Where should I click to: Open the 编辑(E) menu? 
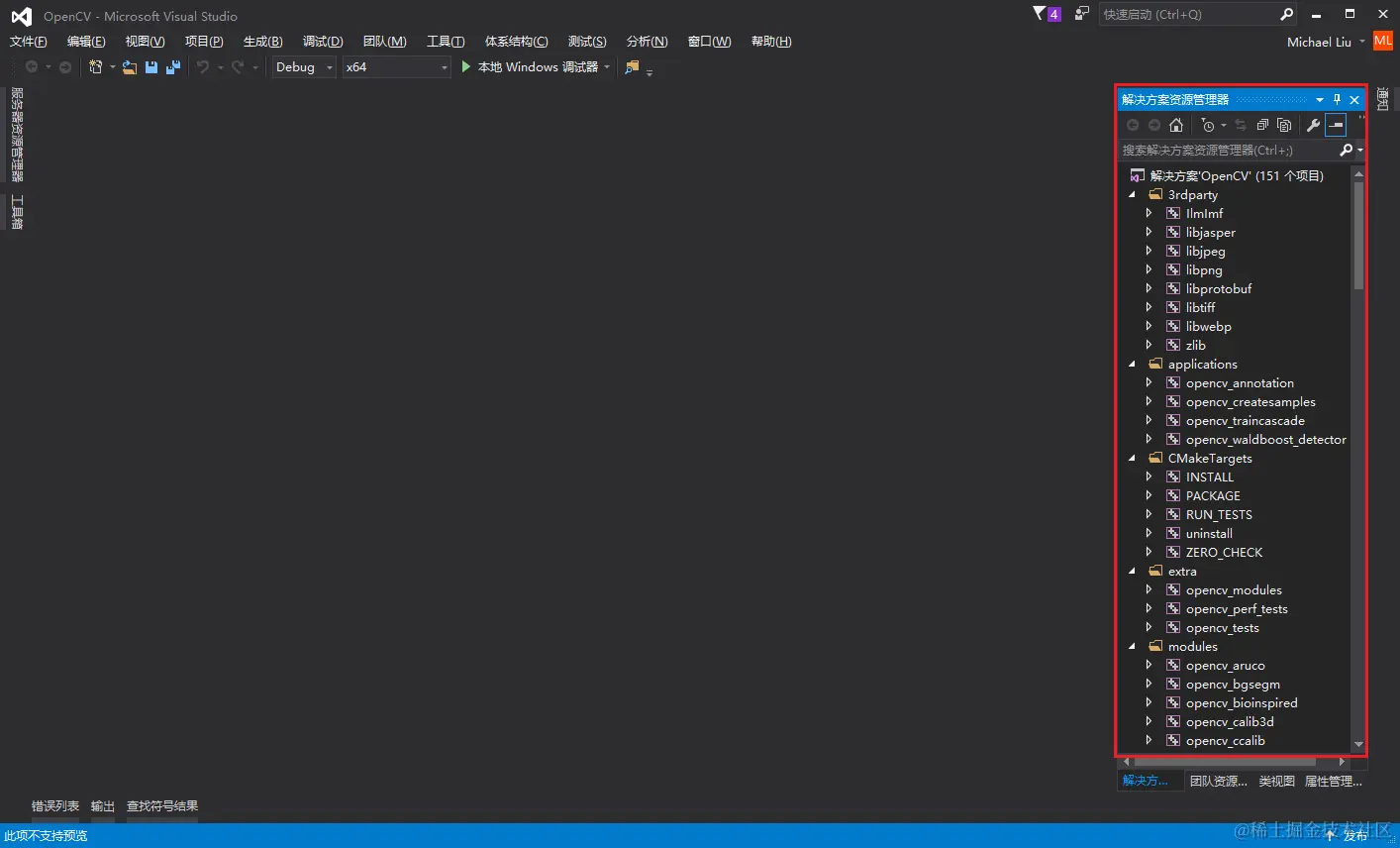[86, 42]
